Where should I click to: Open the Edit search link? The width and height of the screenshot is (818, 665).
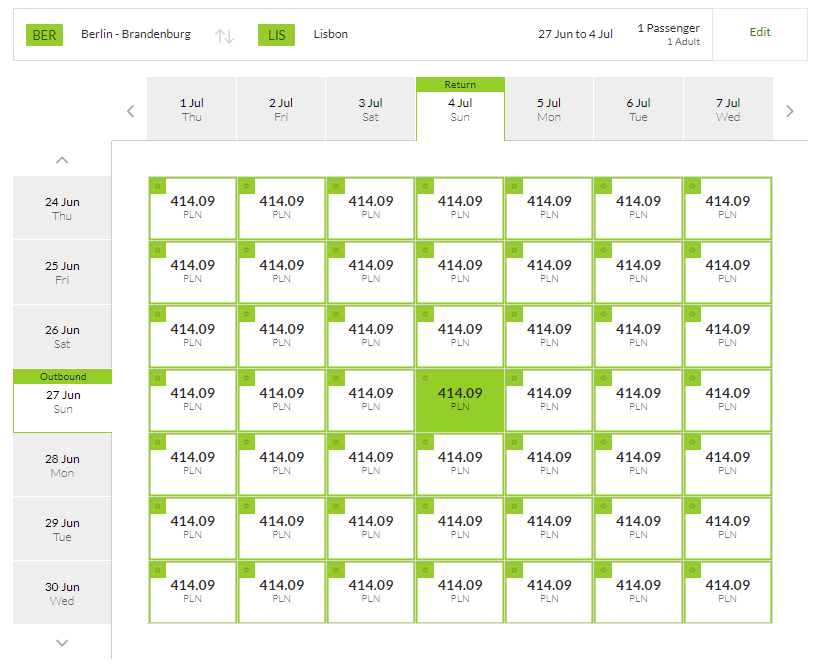760,32
